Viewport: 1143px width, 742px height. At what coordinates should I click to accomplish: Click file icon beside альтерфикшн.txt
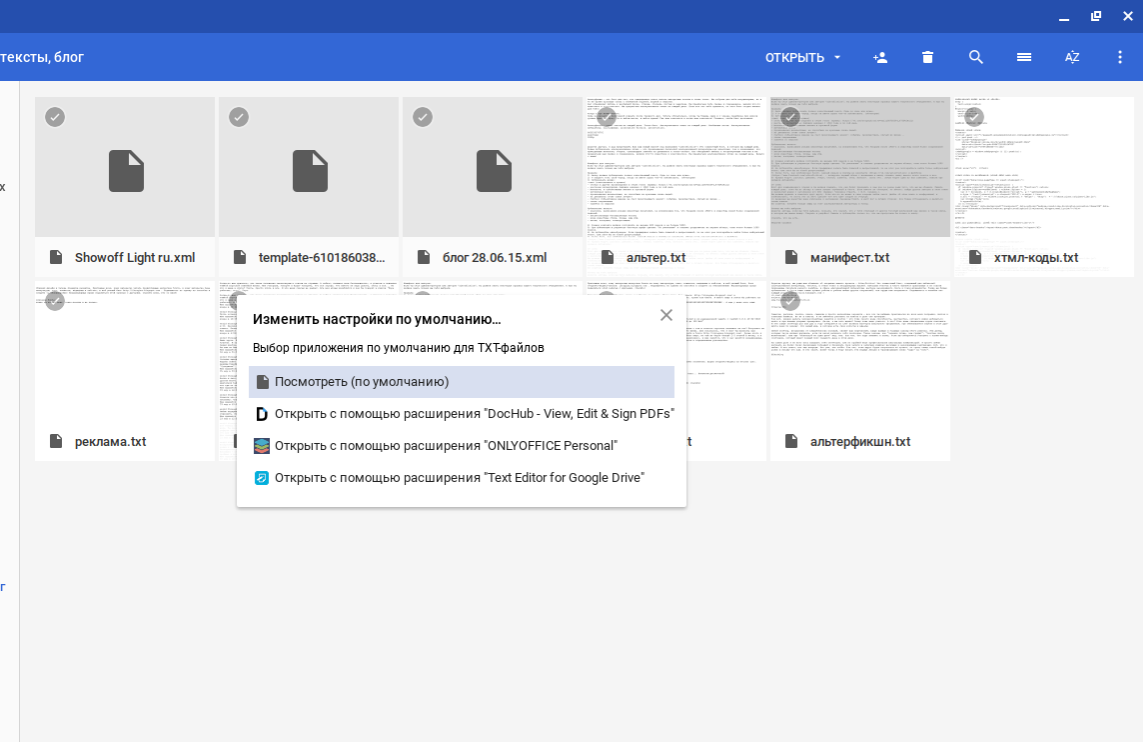click(791, 441)
